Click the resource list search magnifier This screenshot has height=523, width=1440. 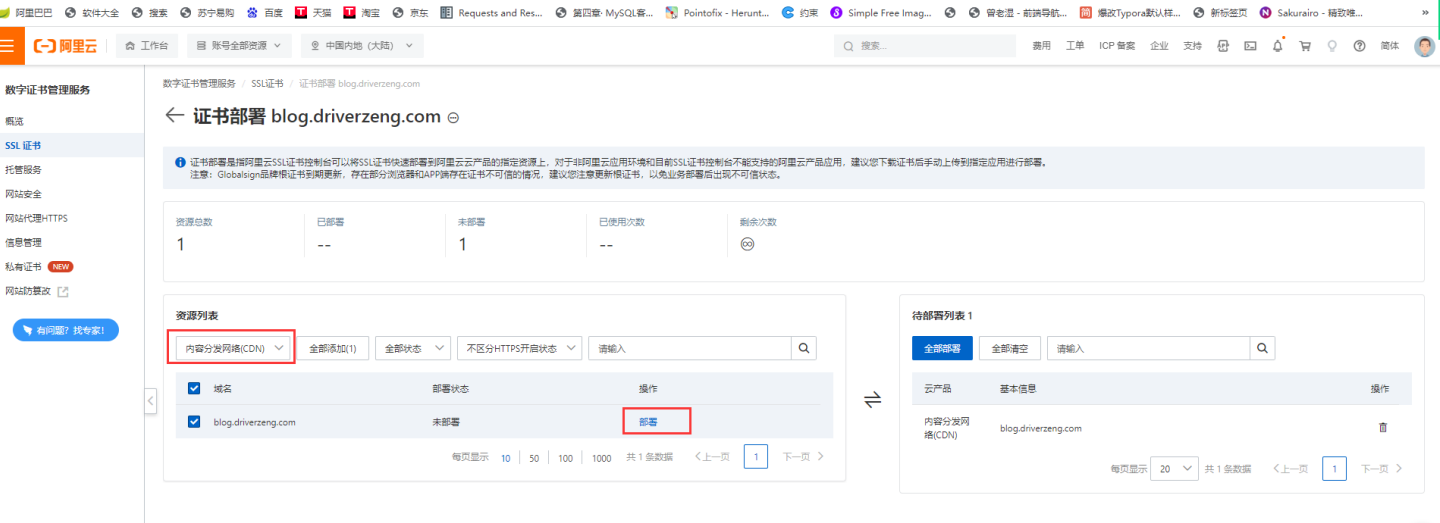pos(804,348)
